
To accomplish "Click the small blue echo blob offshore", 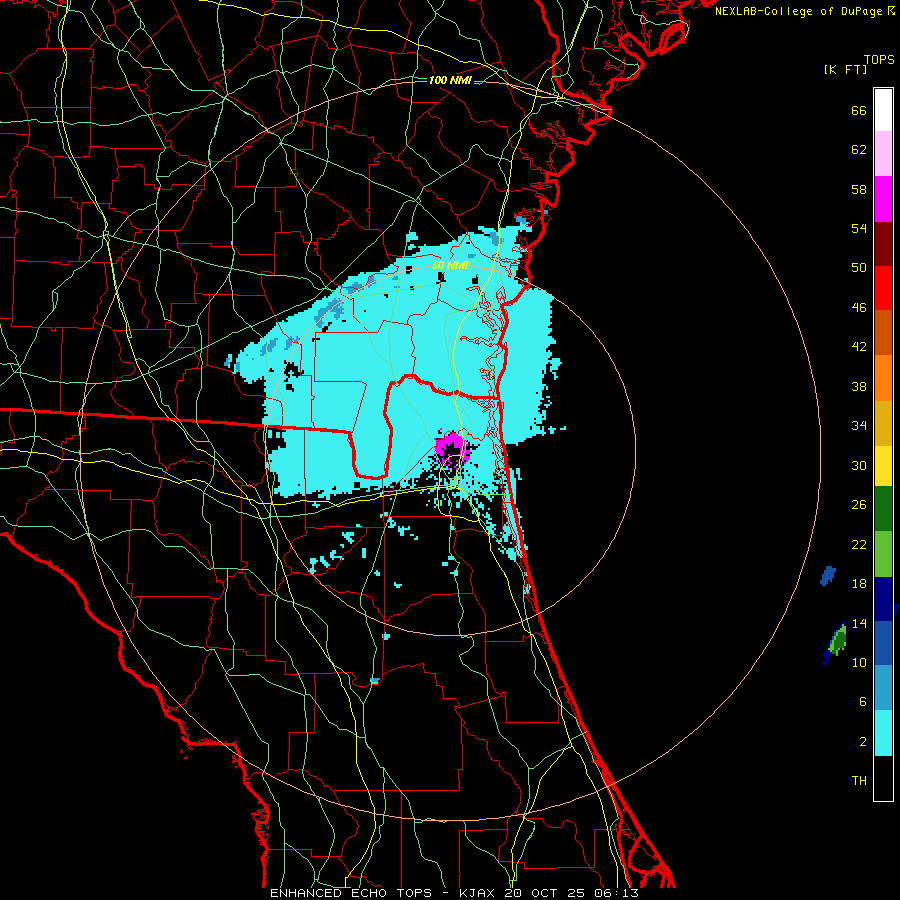I will point(828,575).
